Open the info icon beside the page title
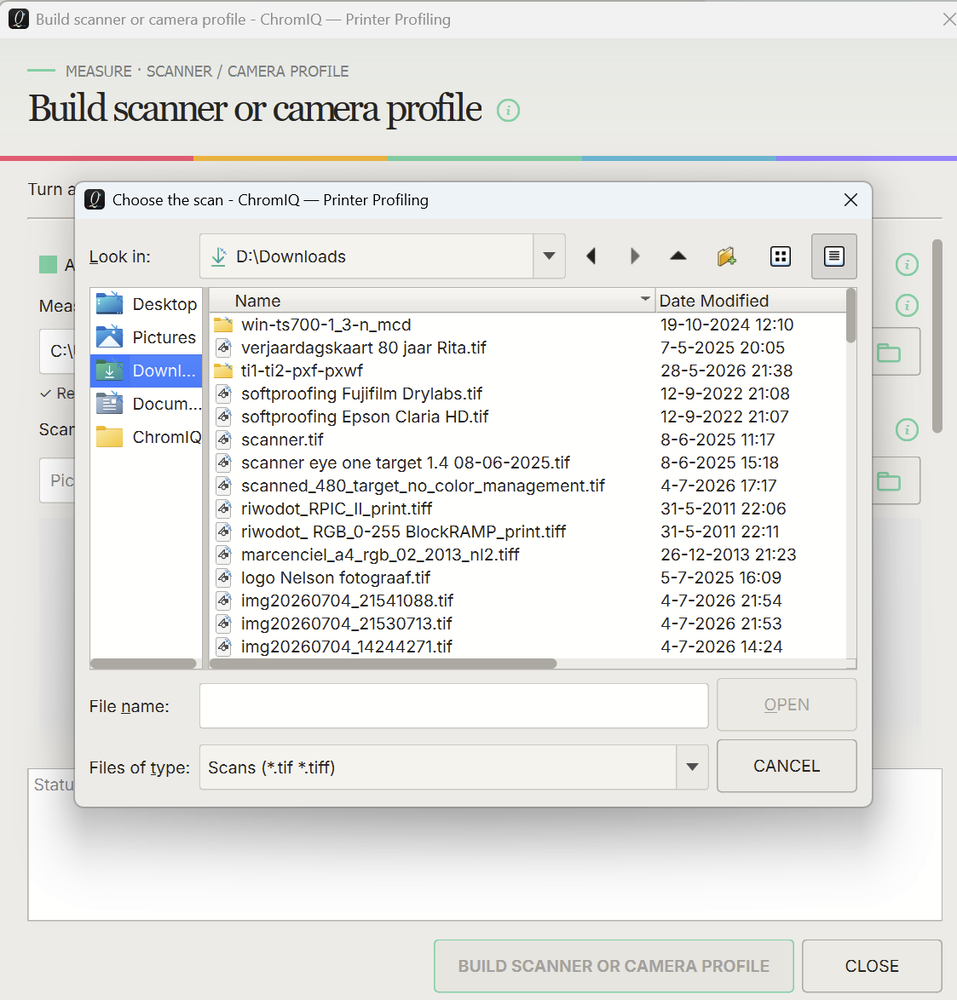The height and width of the screenshot is (1000, 957). (x=508, y=110)
